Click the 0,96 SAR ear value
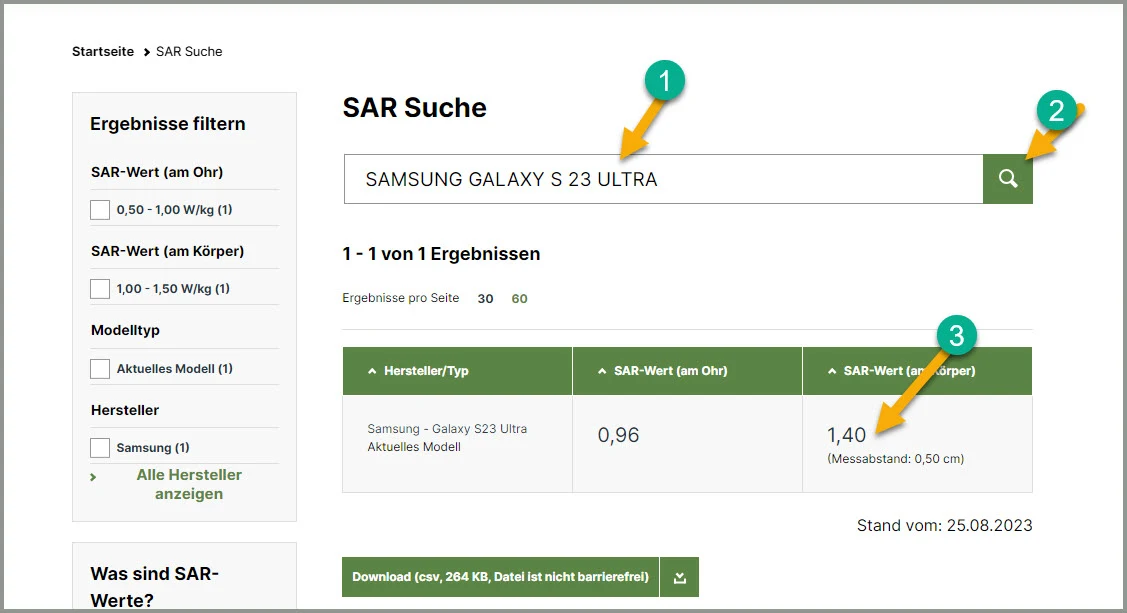 618,435
